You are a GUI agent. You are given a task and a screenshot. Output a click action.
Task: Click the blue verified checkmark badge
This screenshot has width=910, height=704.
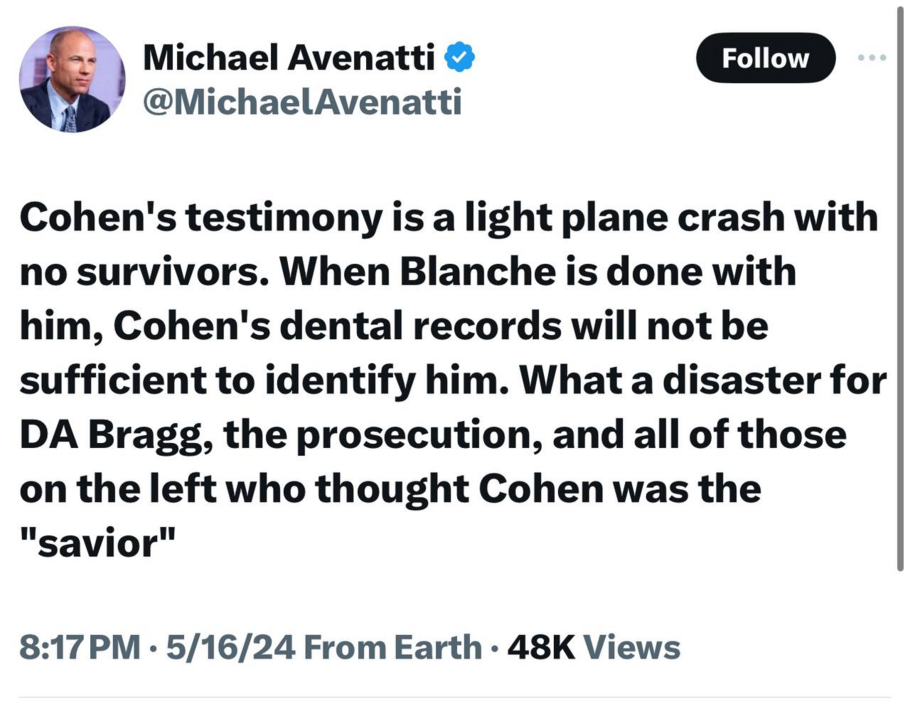pyautogui.click(x=459, y=59)
